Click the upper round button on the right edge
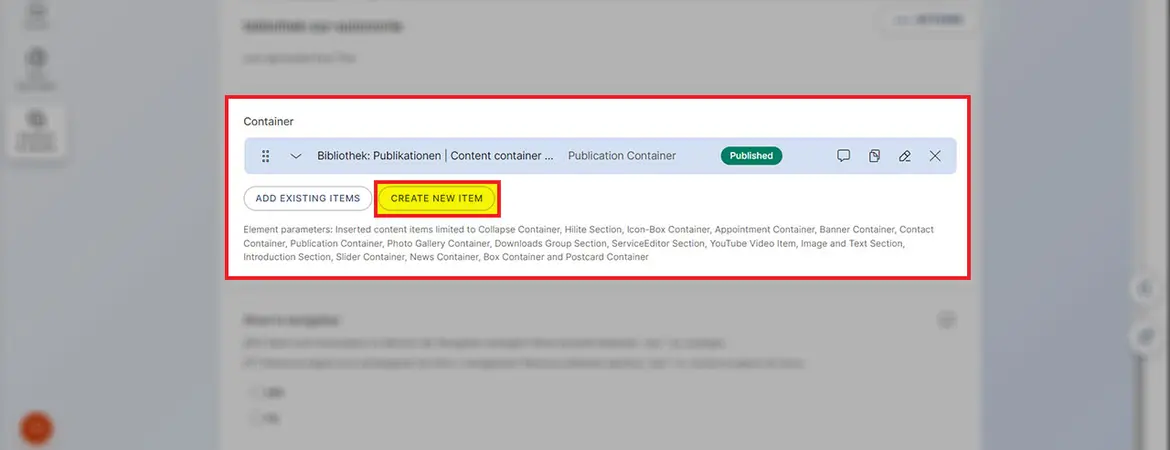The image size is (1170, 450). coord(1146,289)
